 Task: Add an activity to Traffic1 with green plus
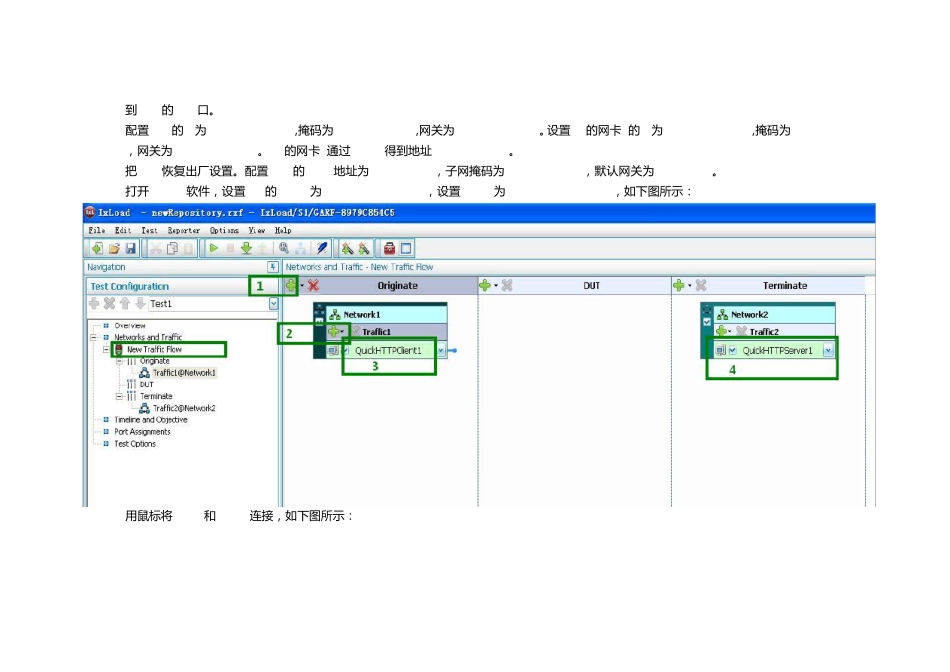coord(333,331)
